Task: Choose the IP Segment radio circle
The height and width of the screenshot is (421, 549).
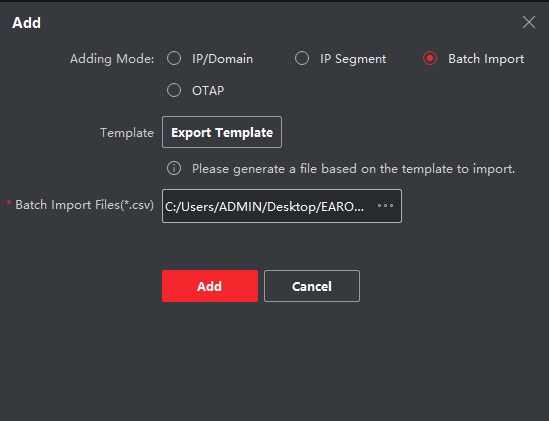Action: 302,58
